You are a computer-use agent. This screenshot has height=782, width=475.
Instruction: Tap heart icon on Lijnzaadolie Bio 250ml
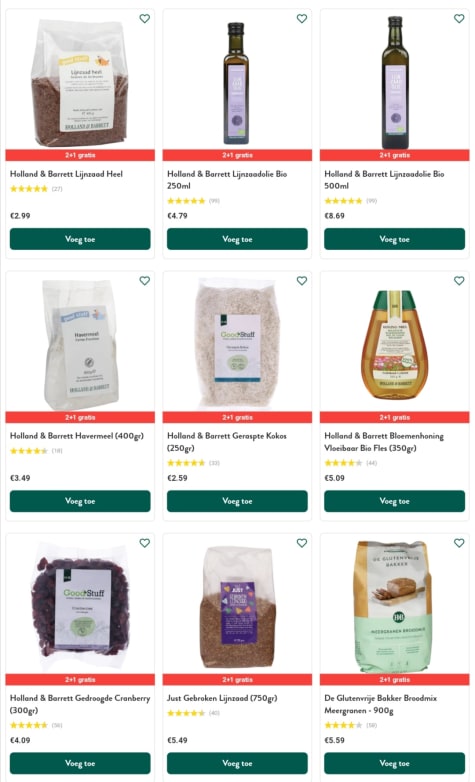(x=302, y=18)
